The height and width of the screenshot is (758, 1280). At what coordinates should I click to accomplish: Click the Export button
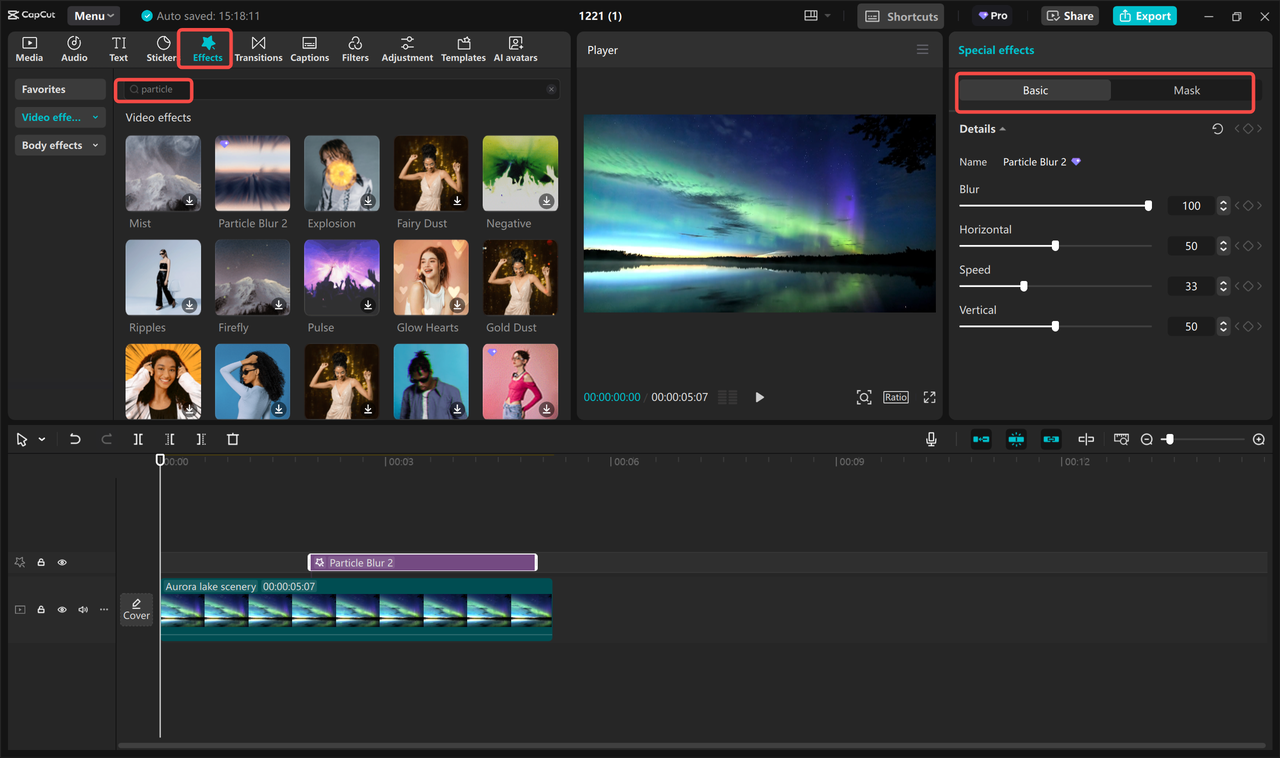[x=1145, y=16]
